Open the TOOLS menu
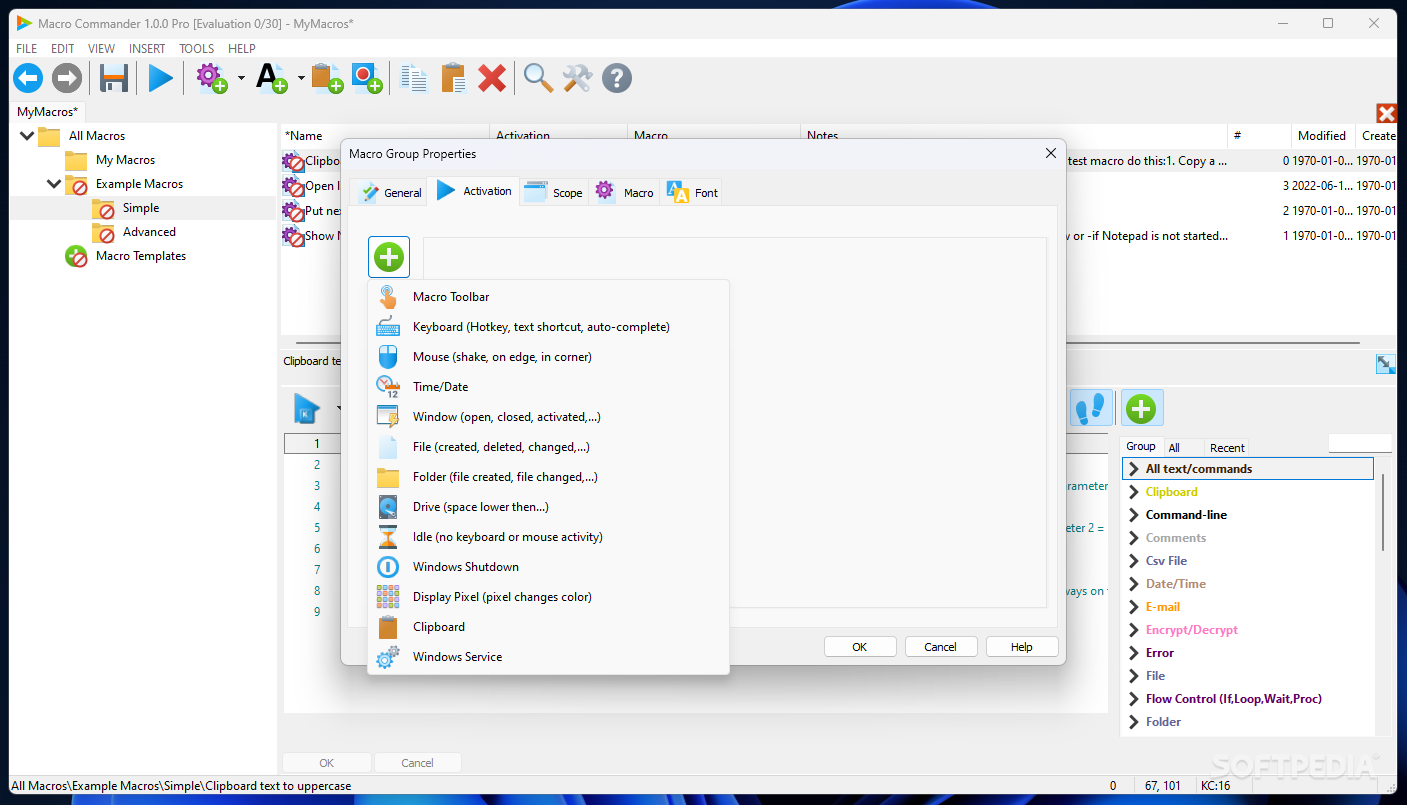Image resolution: width=1407 pixels, height=805 pixels. tap(197, 48)
